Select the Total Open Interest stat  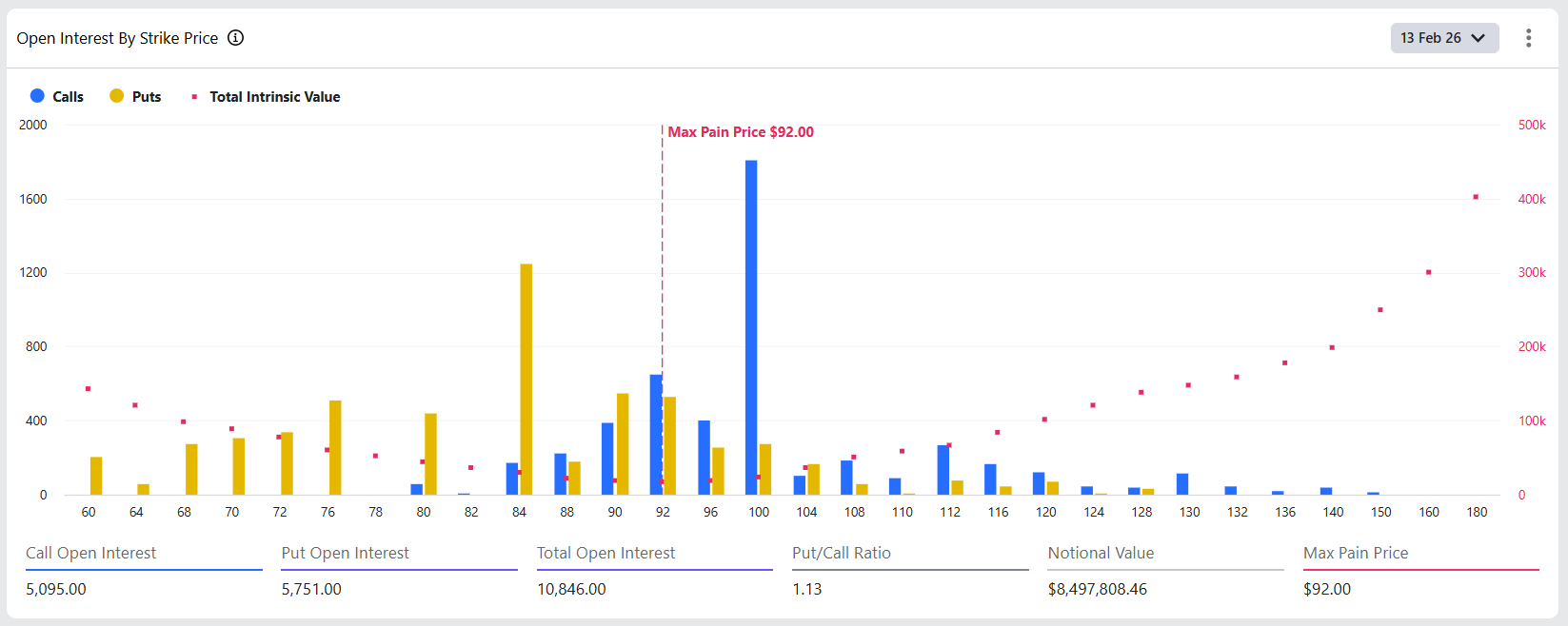pos(605,554)
